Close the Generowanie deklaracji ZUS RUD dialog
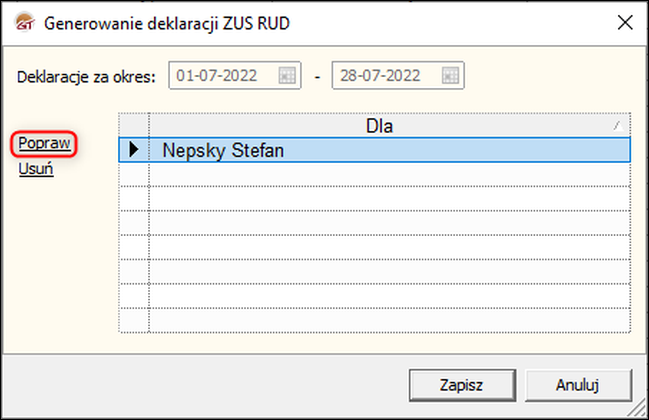The image size is (649, 420). tap(625, 23)
